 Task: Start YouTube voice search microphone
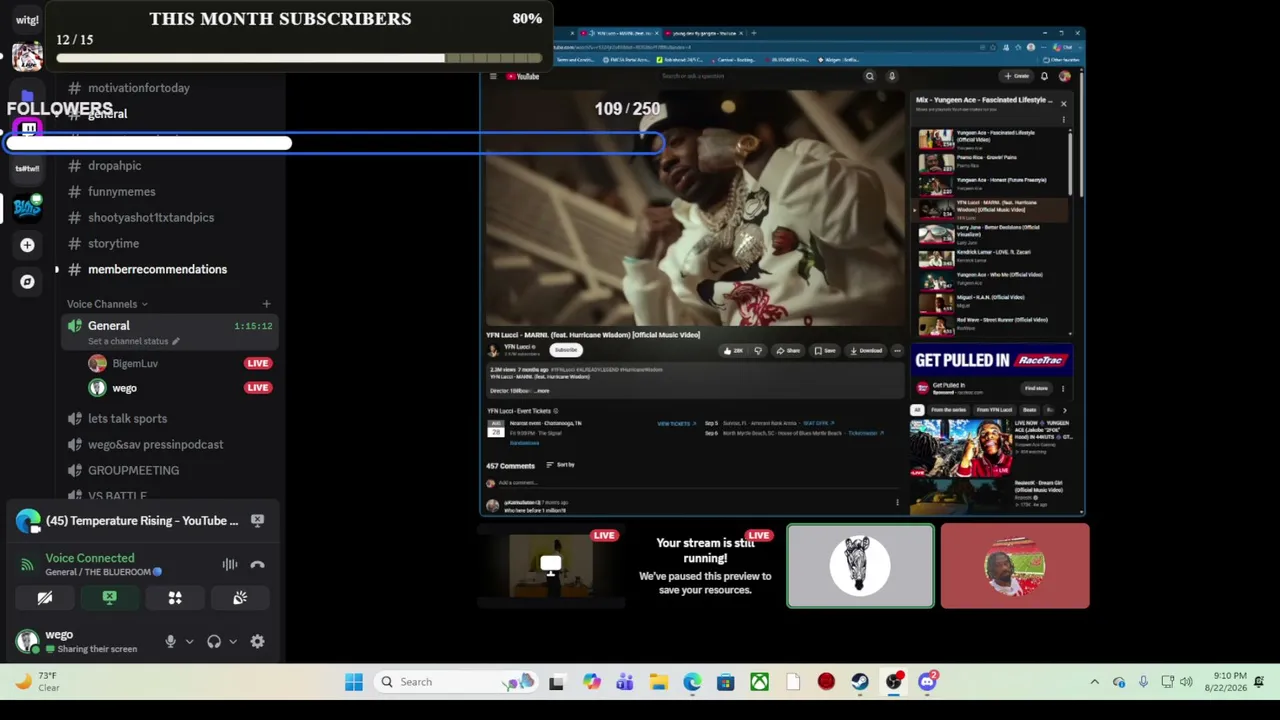(x=892, y=76)
